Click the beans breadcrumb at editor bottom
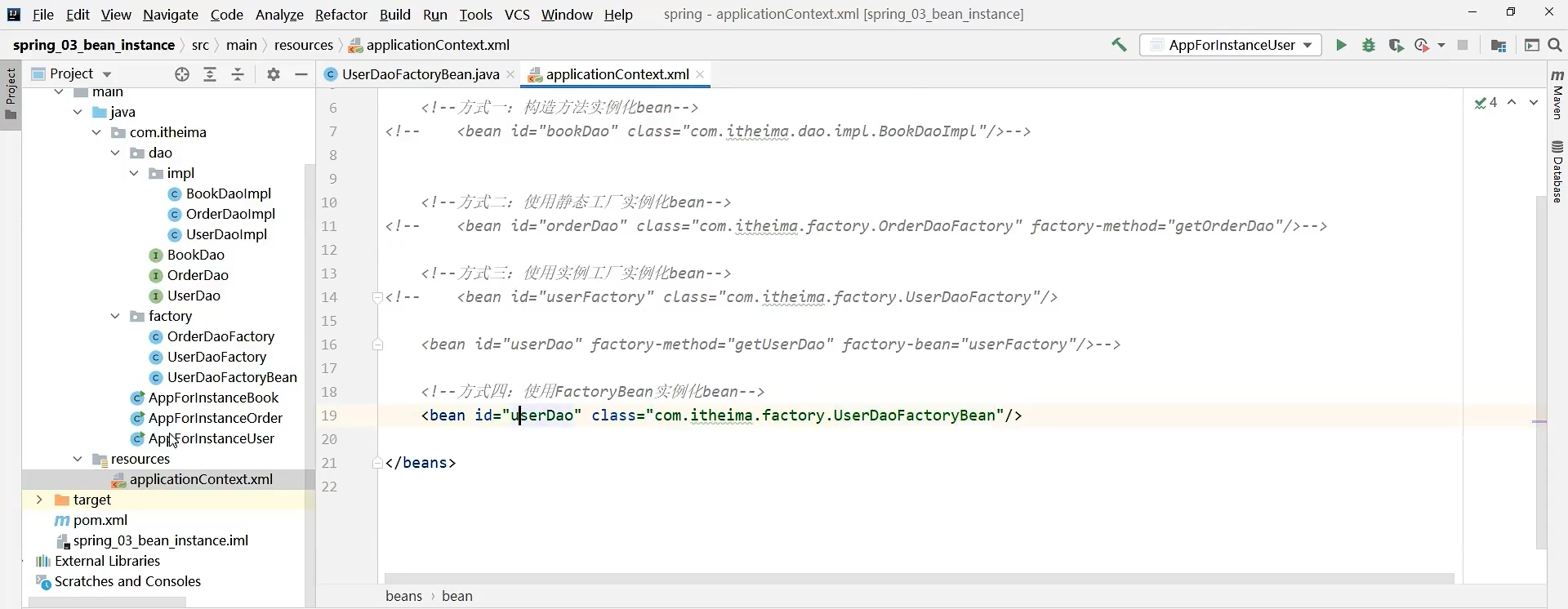Screen dimensions: 1568x609 point(404,596)
